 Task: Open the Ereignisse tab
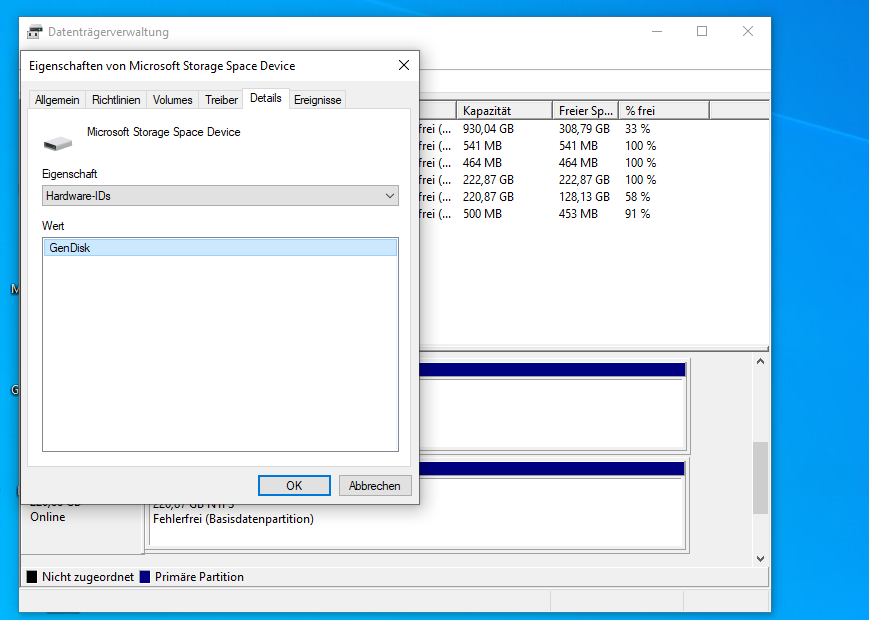click(318, 100)
